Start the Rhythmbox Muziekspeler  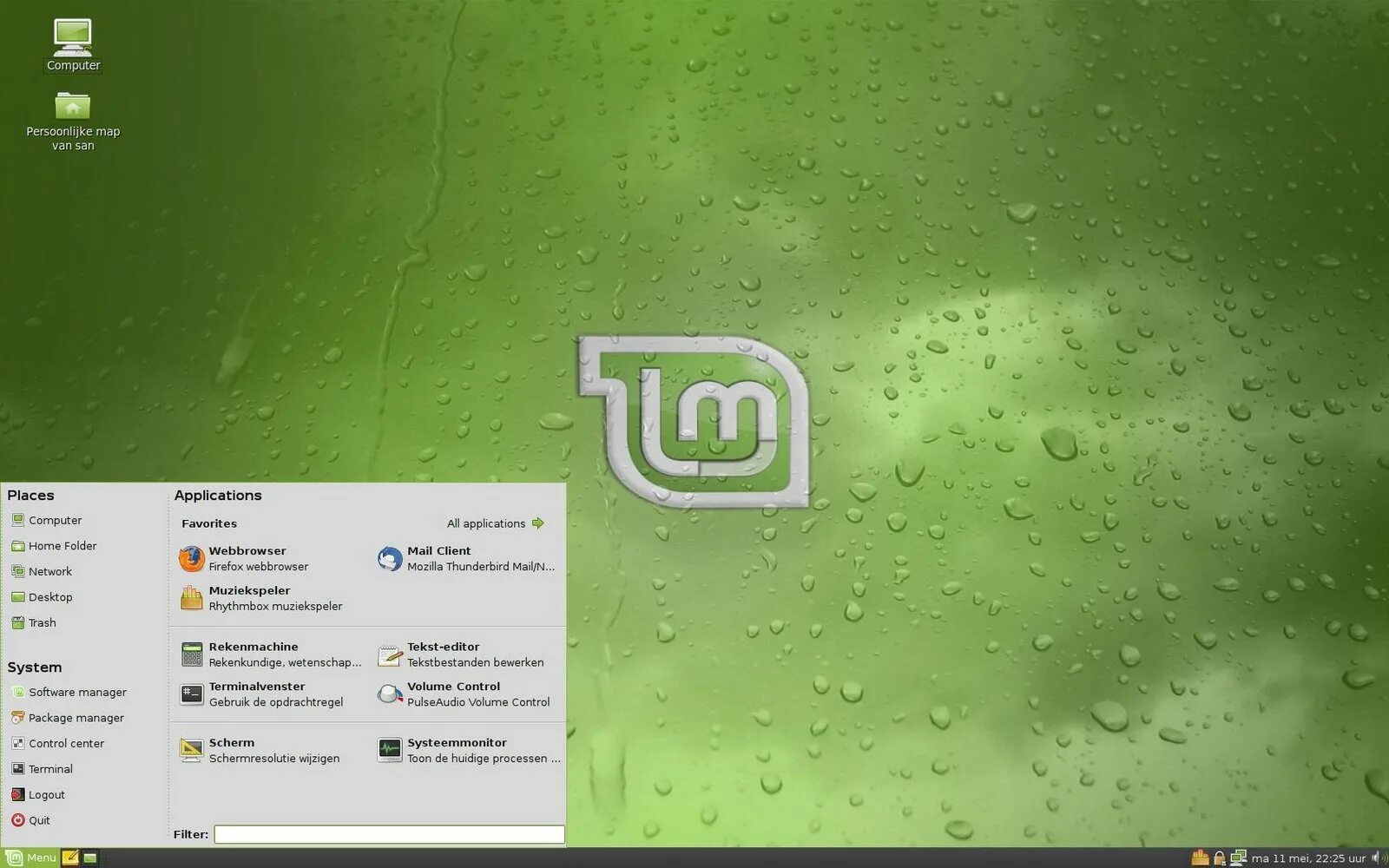pos(252,598)
